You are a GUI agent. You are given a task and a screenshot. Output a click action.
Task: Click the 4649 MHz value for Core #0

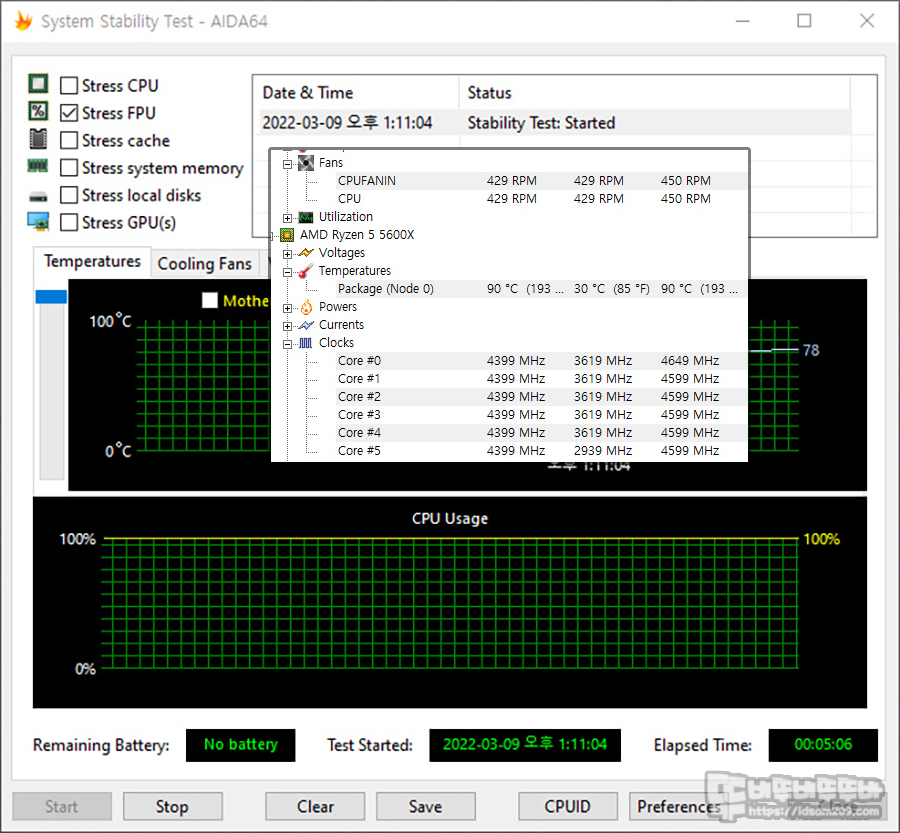pyautogui.click(x=689, y=361)
